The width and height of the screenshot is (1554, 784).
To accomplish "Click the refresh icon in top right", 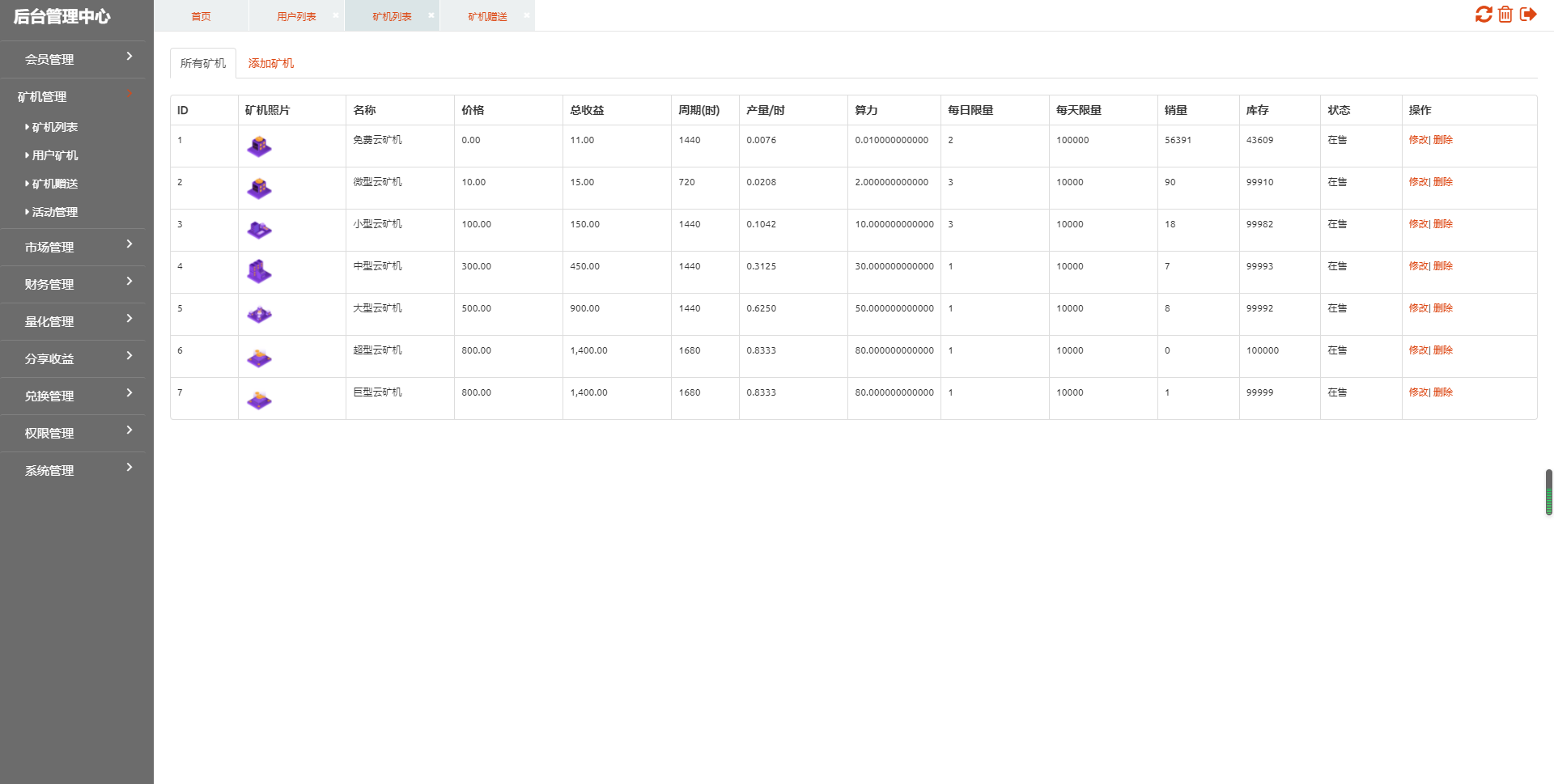I will pos(1483,15).
